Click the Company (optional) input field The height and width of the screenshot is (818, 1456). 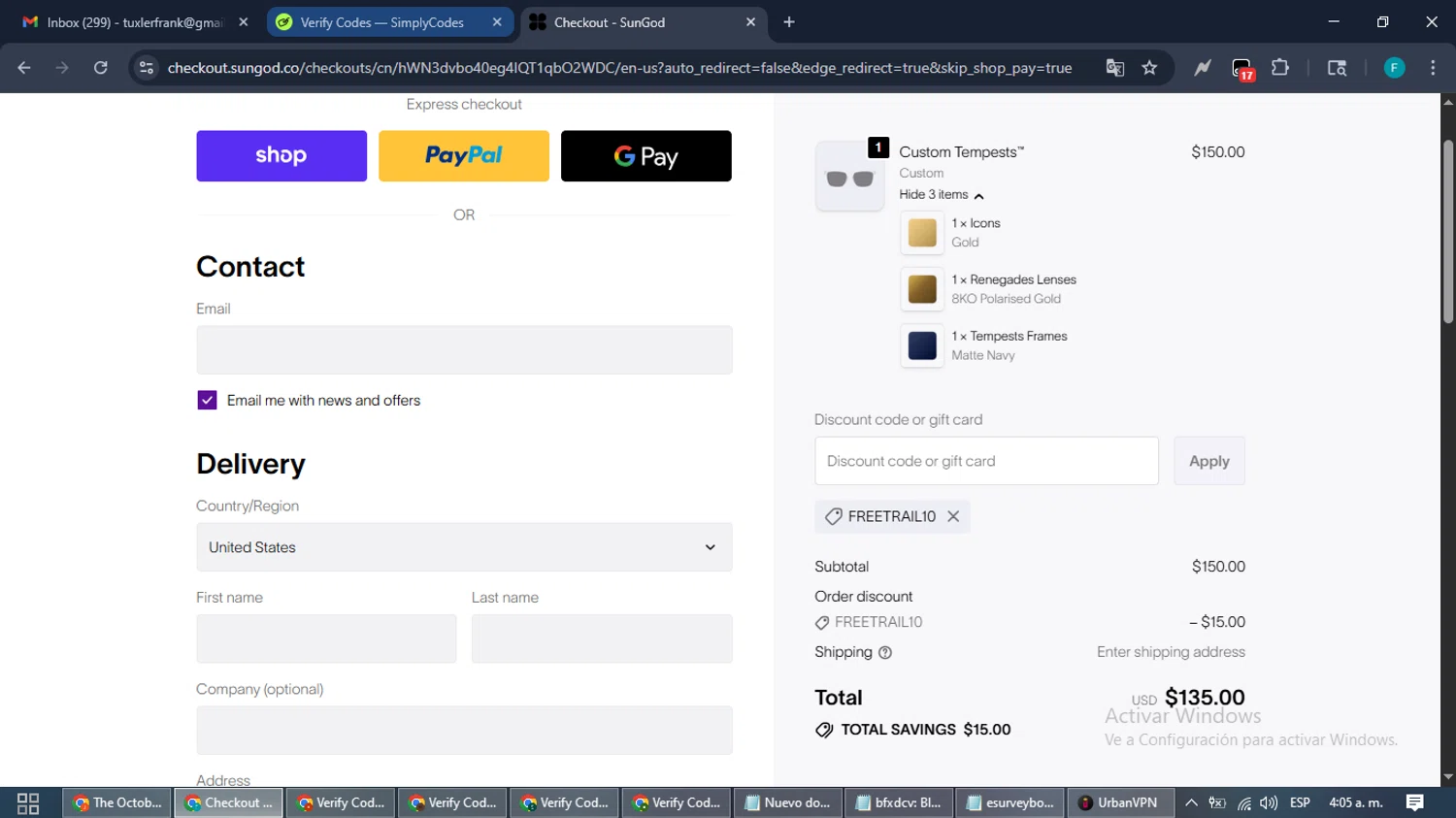click(x=464, y=731)
